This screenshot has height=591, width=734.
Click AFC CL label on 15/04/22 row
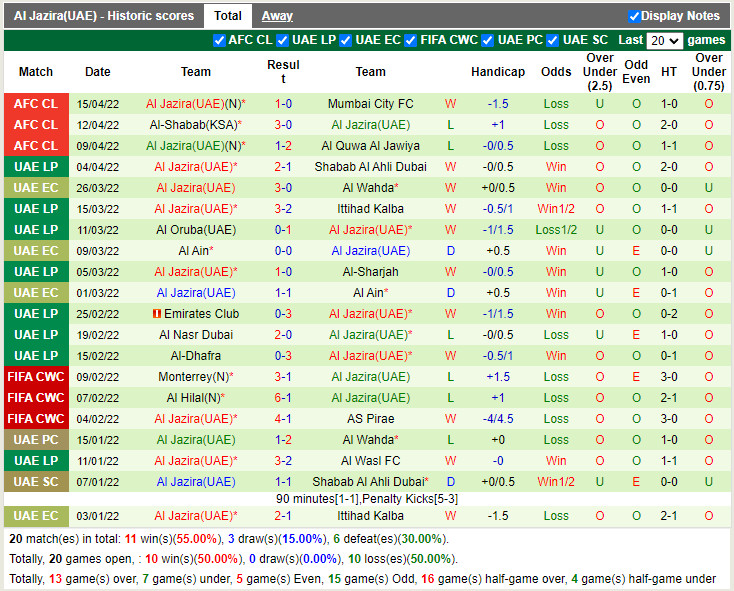(x=36, y=104)
